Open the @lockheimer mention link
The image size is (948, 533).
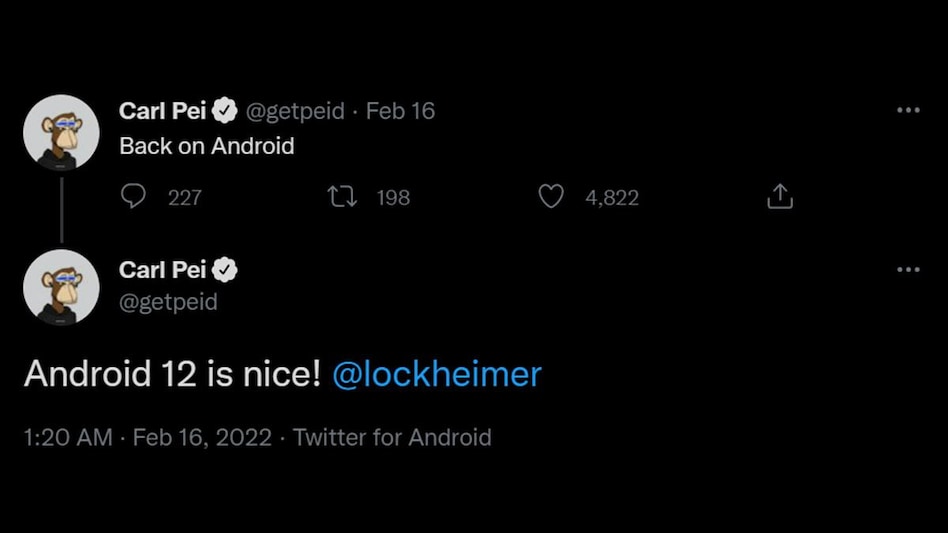click(436, 374)
